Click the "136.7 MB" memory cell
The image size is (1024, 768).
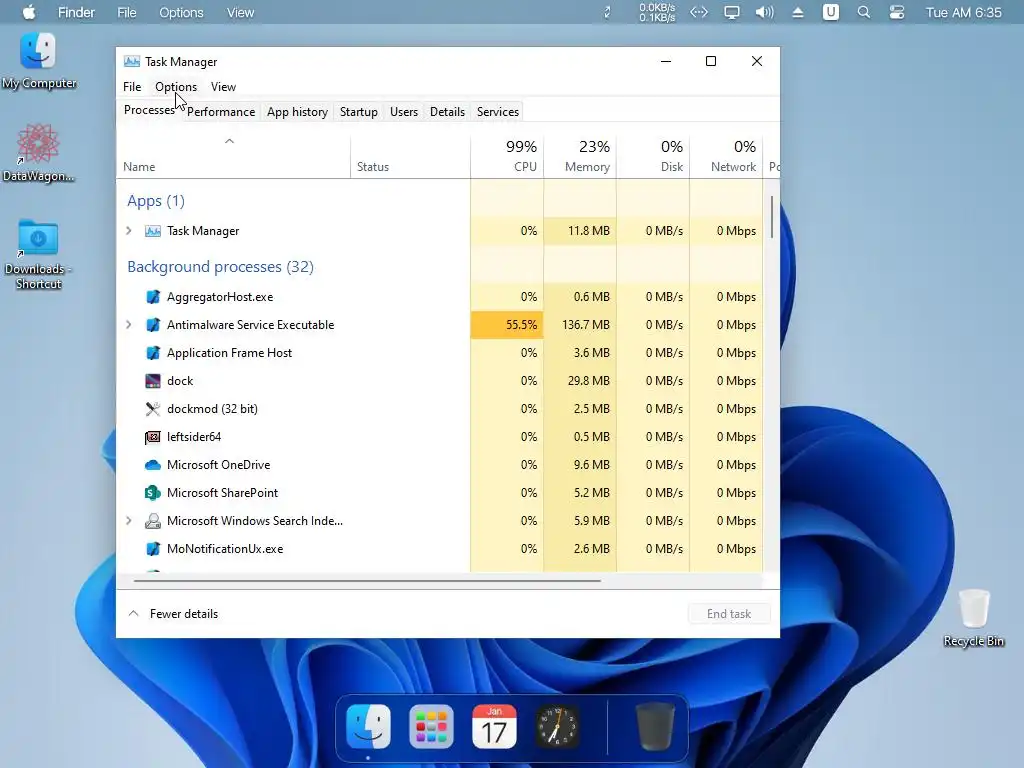coord(580,325)
